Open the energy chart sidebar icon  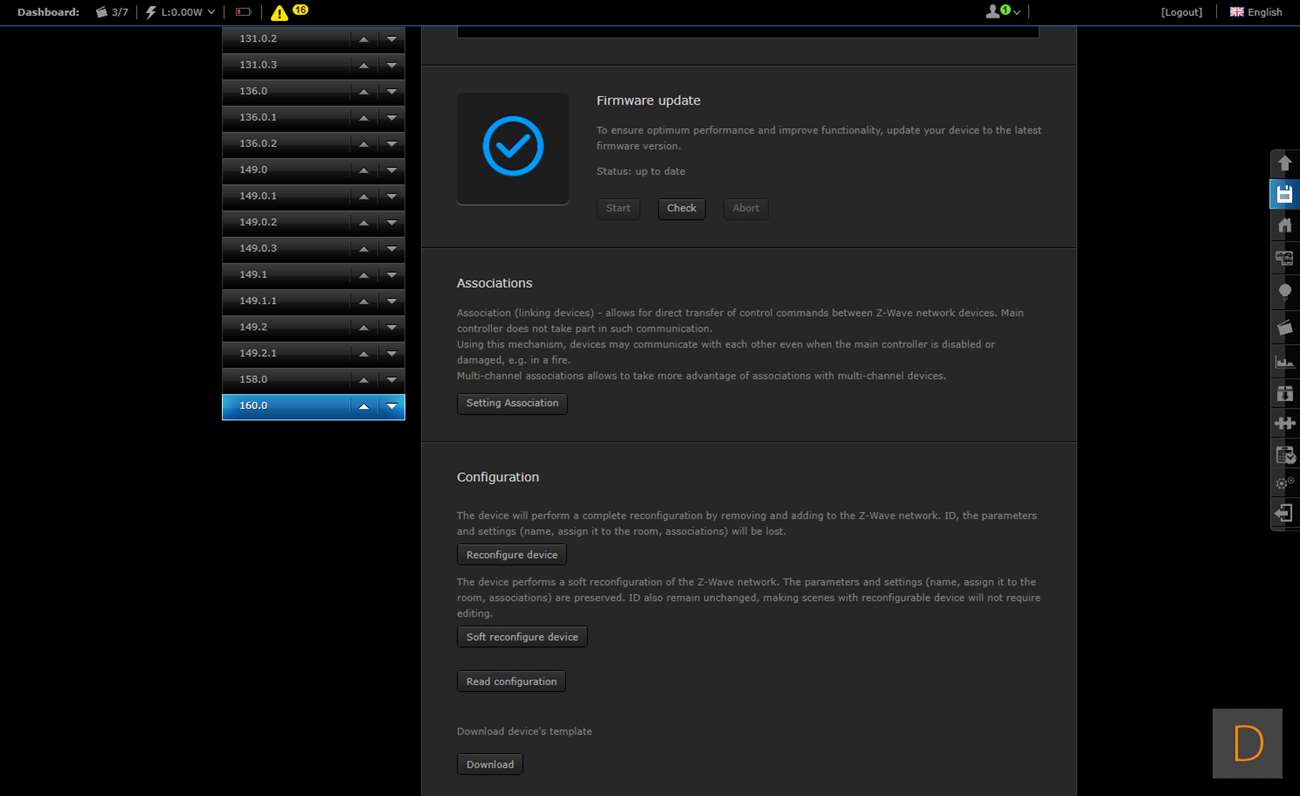[x=1284, y=361]
